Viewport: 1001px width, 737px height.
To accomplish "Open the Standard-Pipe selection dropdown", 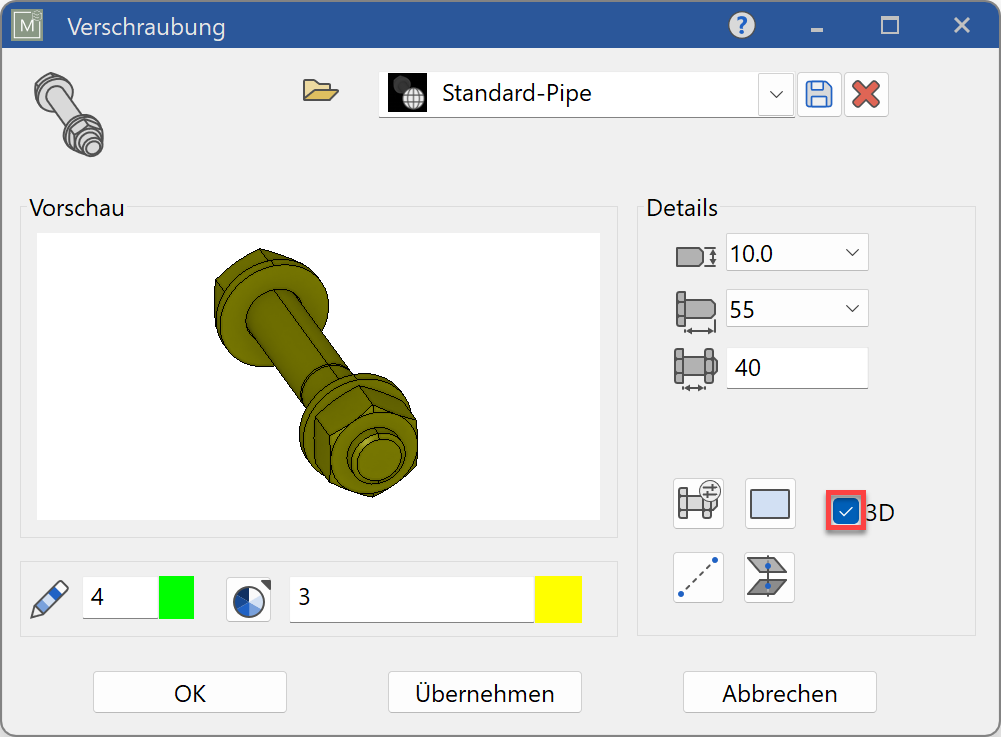I will coord(776,94).
